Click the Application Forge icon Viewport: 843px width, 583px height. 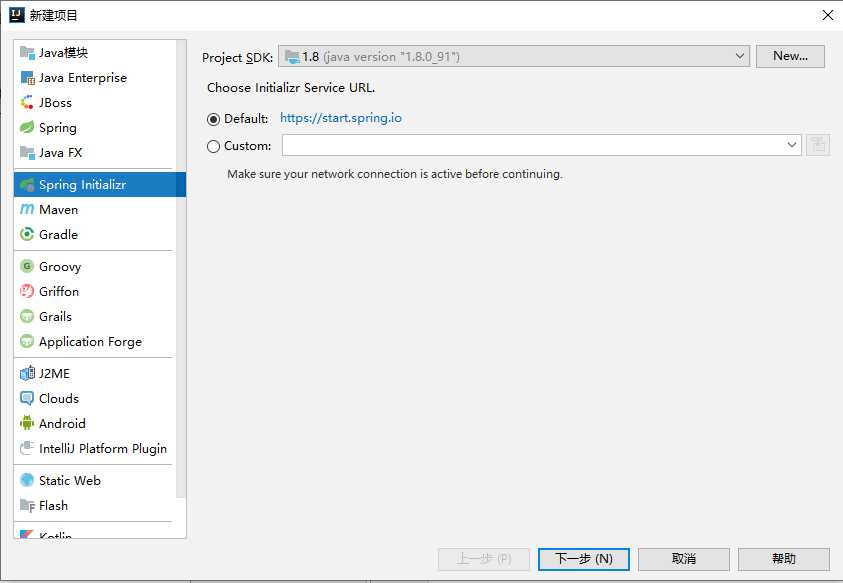point(27,341)
